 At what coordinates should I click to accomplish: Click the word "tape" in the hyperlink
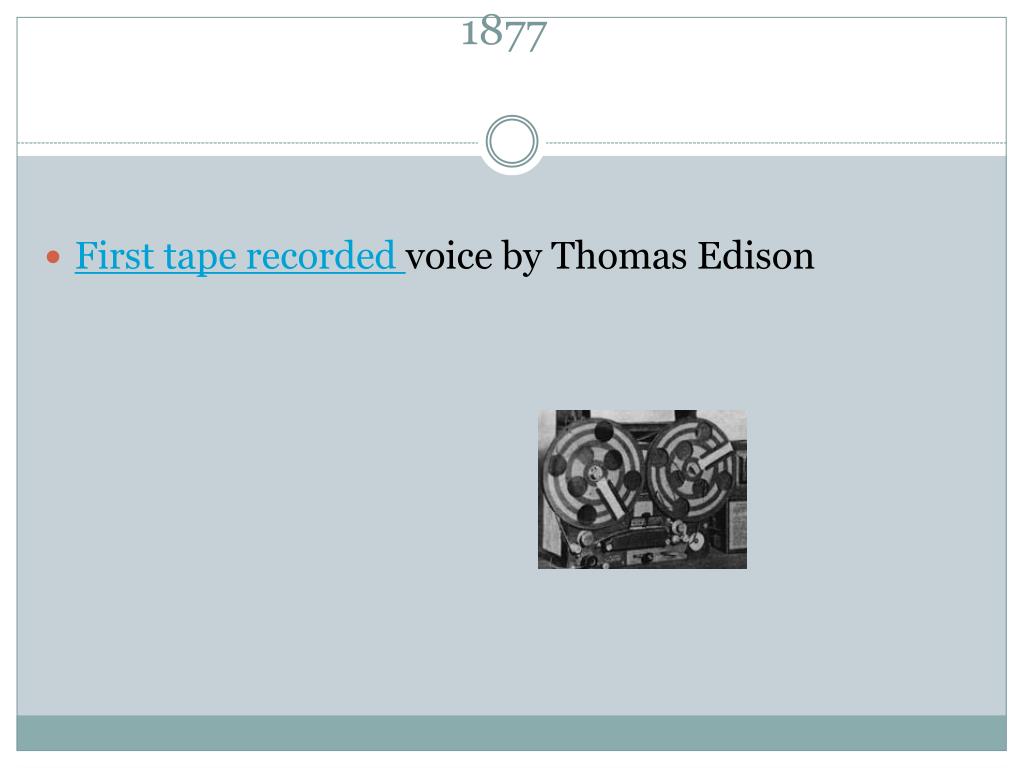coord(199,257)
